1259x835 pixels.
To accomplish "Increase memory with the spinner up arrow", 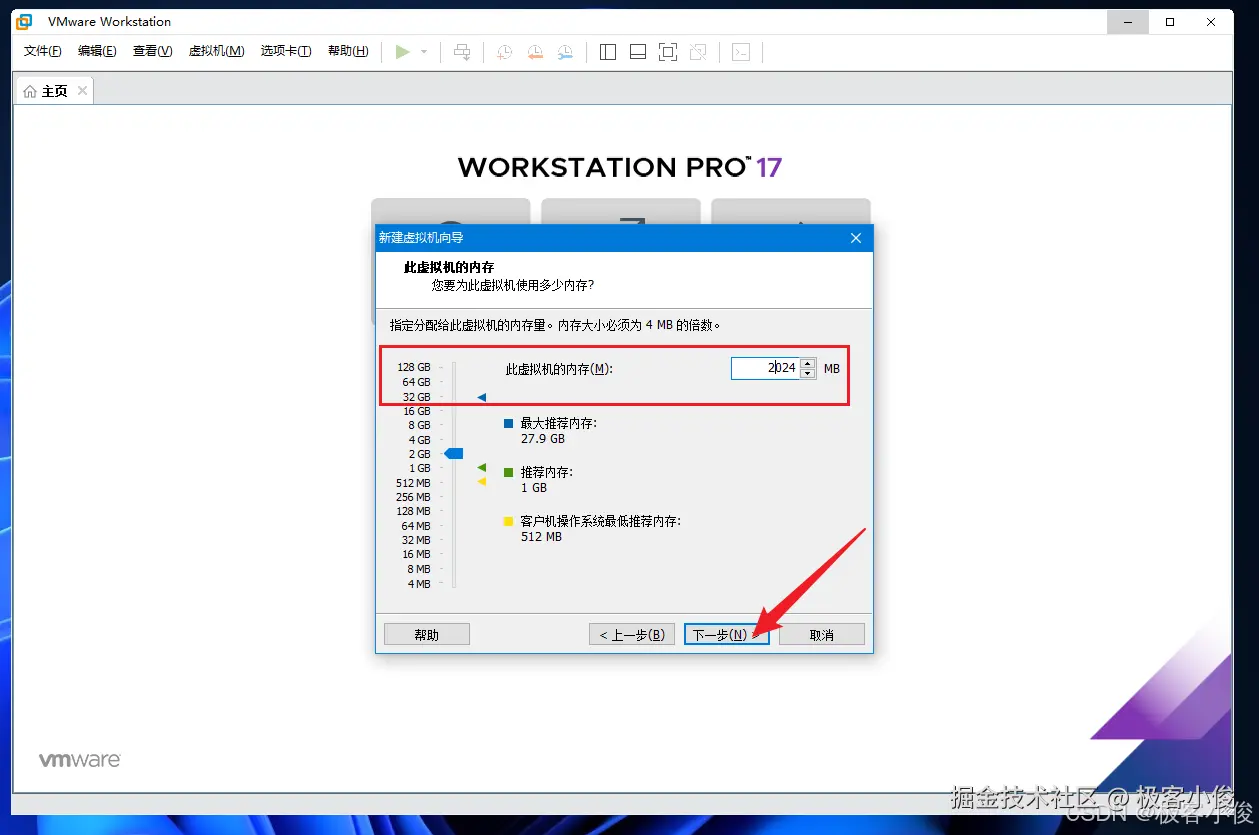I will tap(808, 363).
